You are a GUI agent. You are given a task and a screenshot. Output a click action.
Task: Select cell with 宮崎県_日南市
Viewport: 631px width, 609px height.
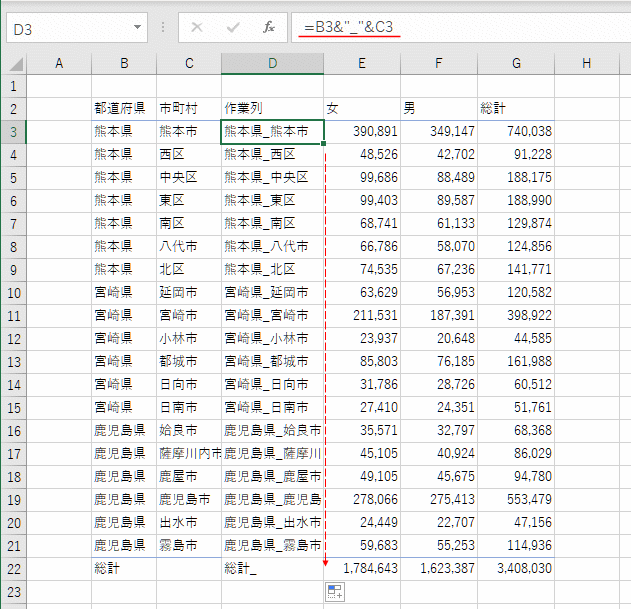point(272,408)
